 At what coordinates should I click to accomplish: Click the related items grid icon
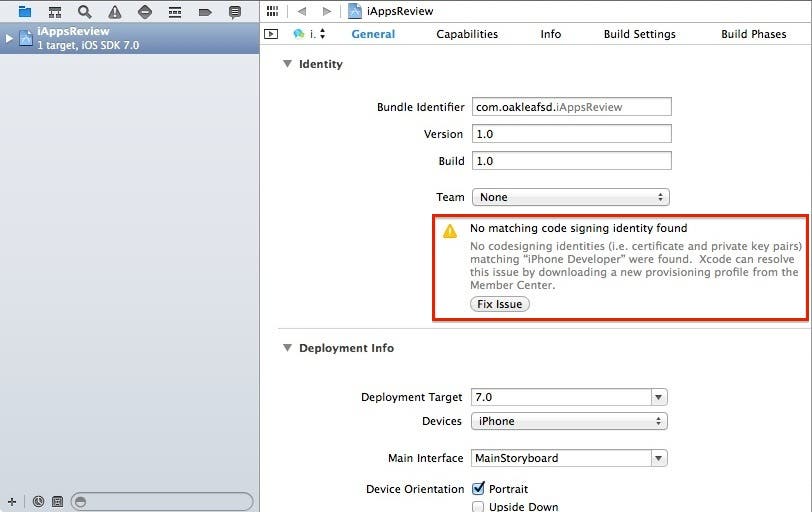pos(272,11)
